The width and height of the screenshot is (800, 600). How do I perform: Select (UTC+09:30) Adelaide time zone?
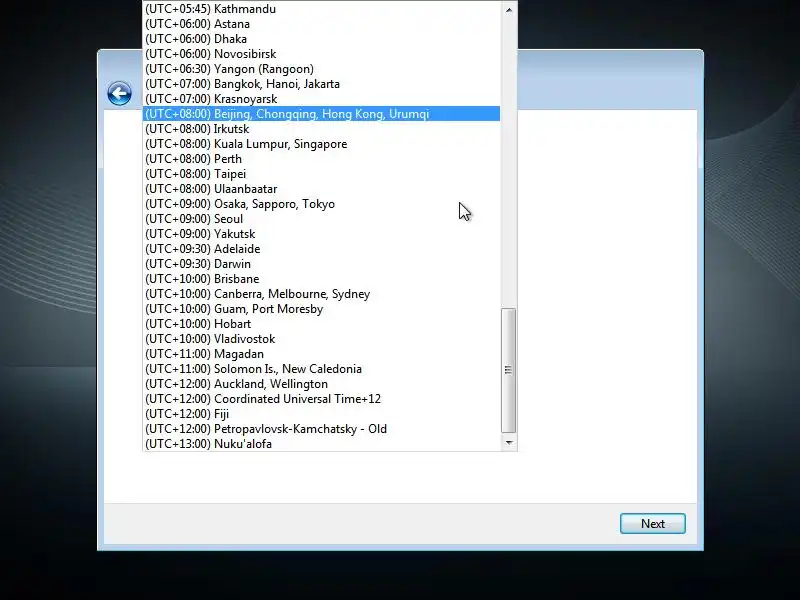[321, 249]
